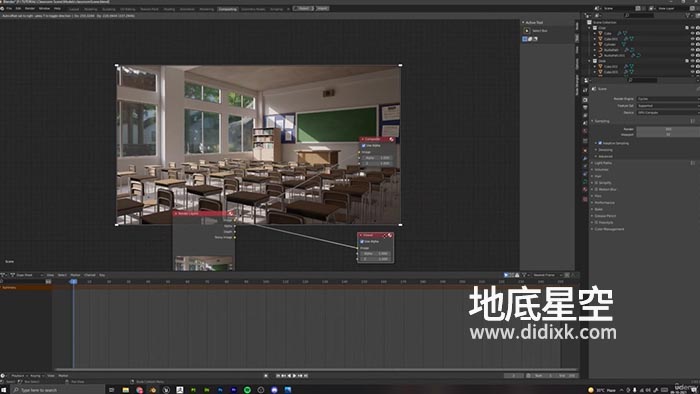Click the Sampling panel presets icon
The image size is (700, 394).
pyautogui.click(x=692, y=121)
